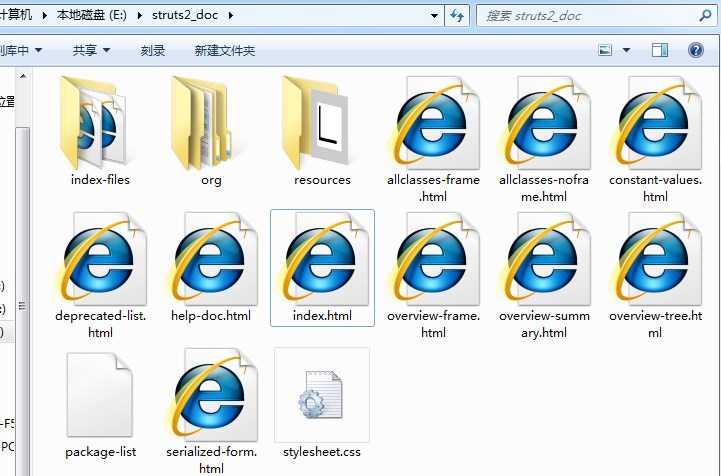Click the navigation pane scrollbar thumb
Screen dimensions: 721x476
23,304
